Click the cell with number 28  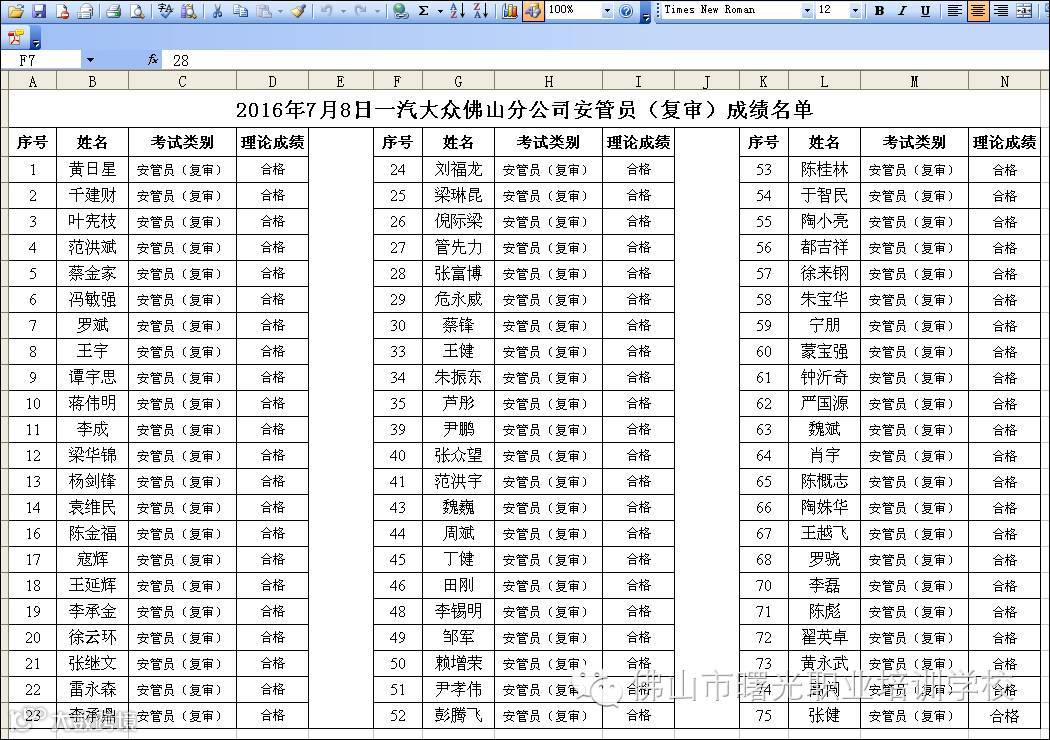tap(398, 273)
